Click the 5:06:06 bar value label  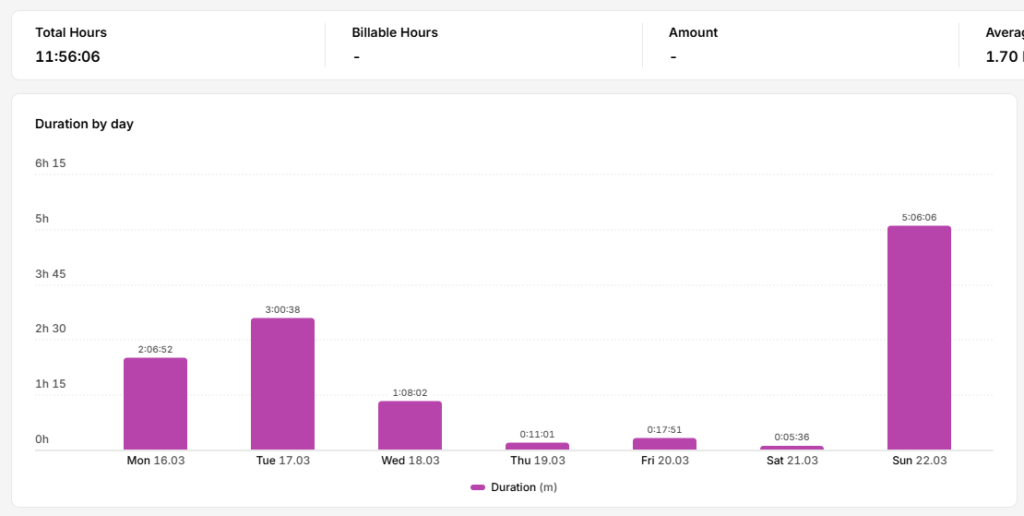click(x=919, y=218)
